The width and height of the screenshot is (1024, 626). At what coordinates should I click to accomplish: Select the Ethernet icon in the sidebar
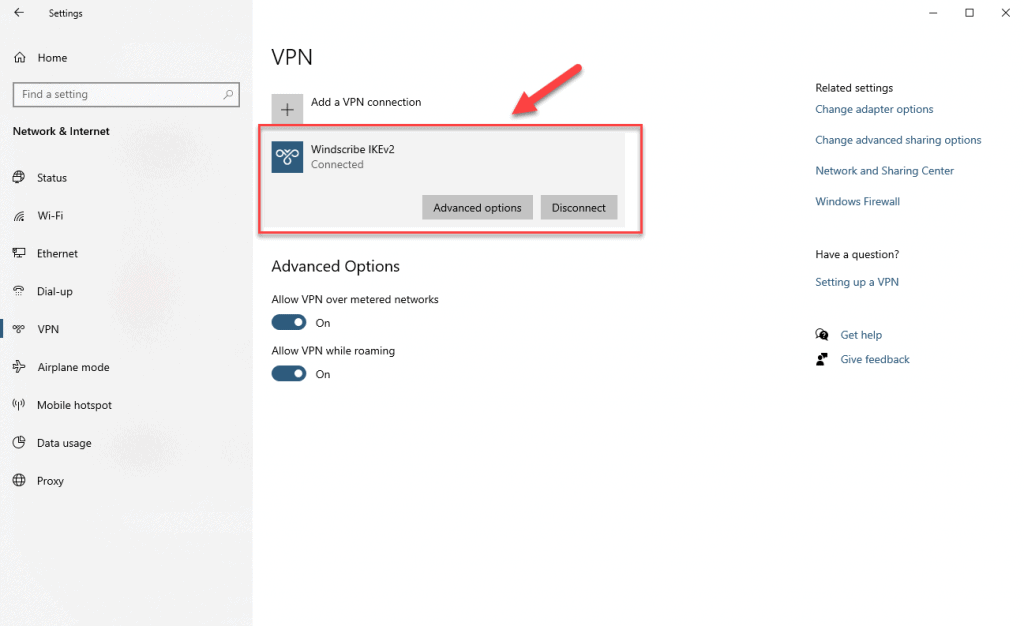(x=21, y=253)
